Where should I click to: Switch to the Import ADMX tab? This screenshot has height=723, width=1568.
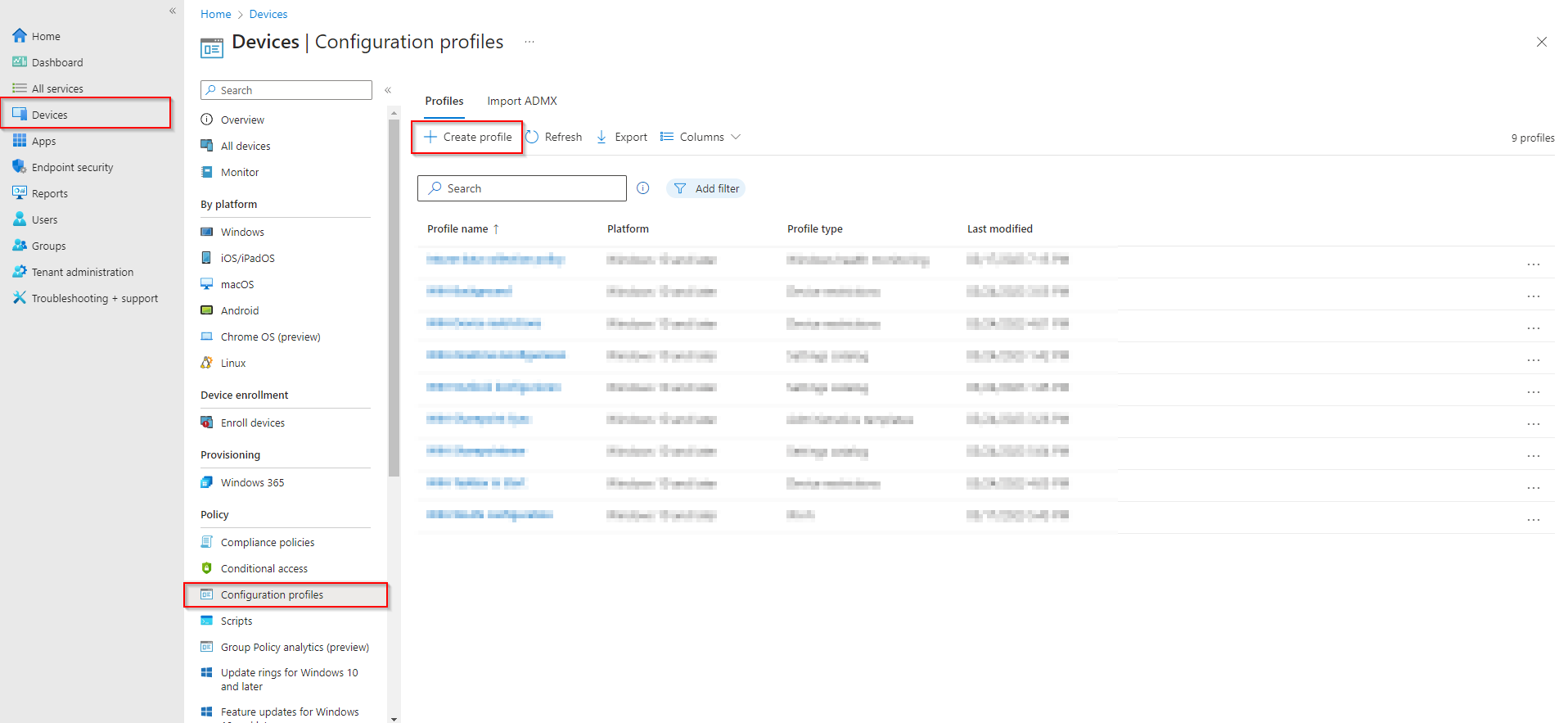(522, 101)
